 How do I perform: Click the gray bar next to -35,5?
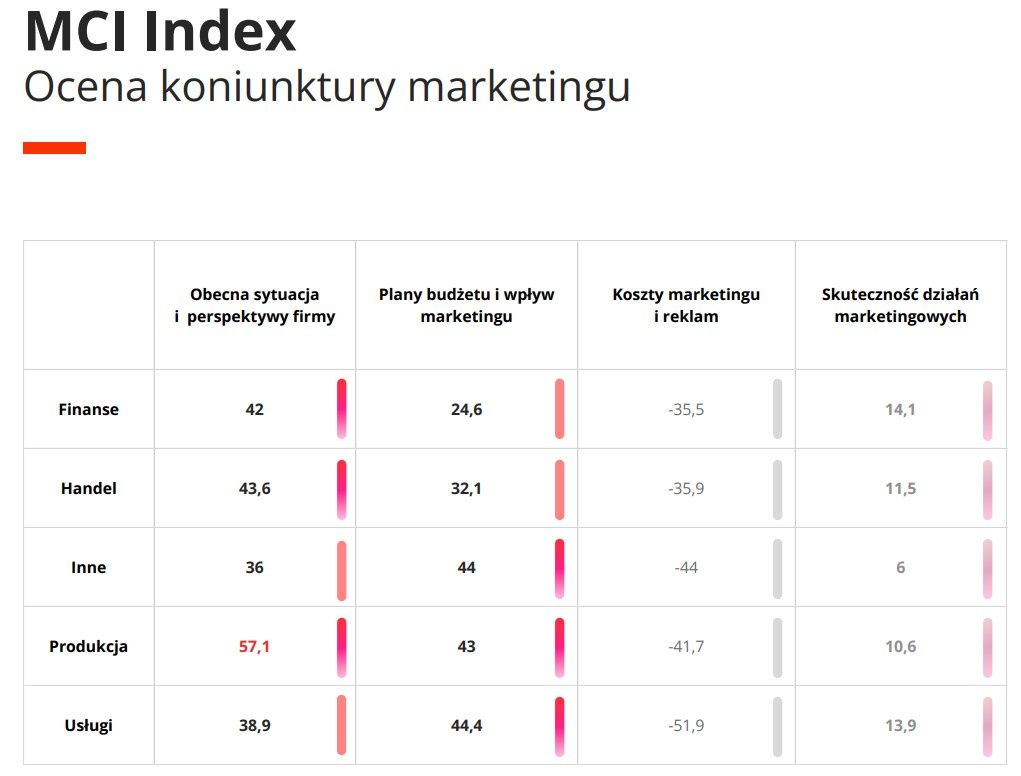(x=777, y=409)
